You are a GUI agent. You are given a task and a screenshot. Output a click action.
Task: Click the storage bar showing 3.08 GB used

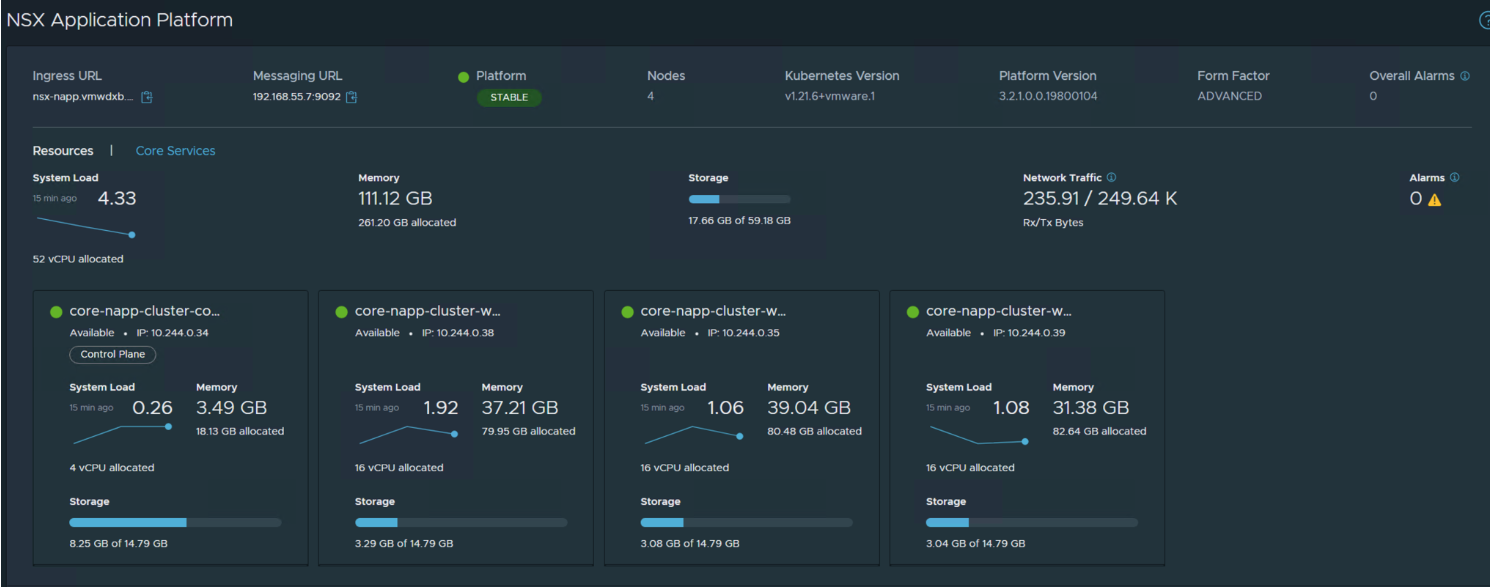[747, 522]
